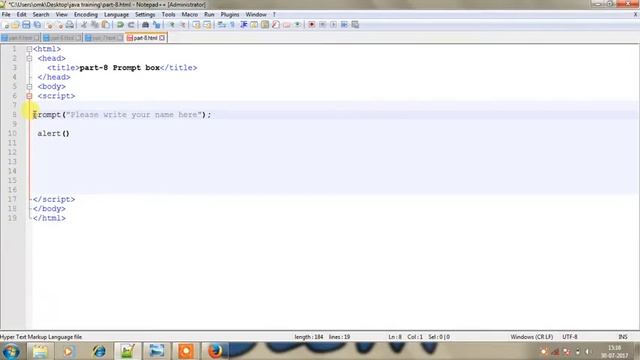This screenshot has width=640, height=360.
Task: Click the Zoom Out toolbar icon
Action: pyautogui.click(x=182, y=25)
